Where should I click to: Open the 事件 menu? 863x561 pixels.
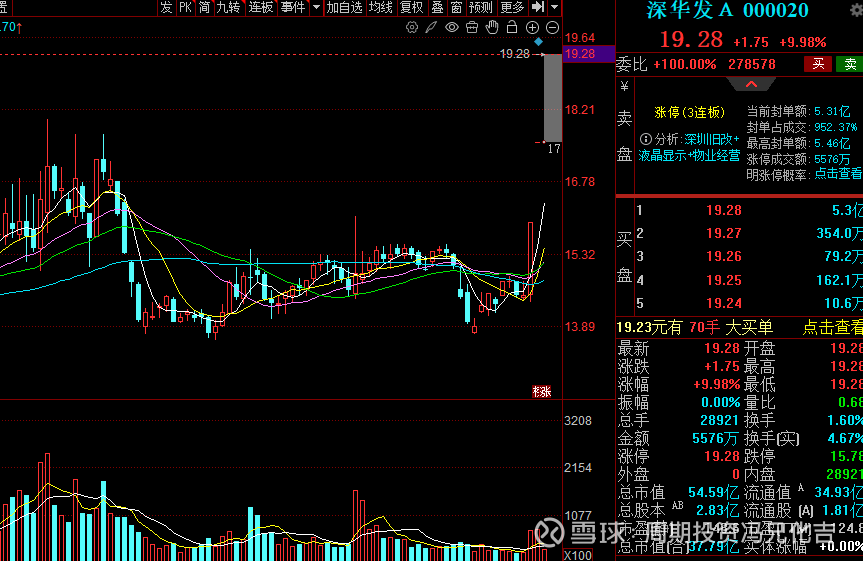(x=292, y=7)
